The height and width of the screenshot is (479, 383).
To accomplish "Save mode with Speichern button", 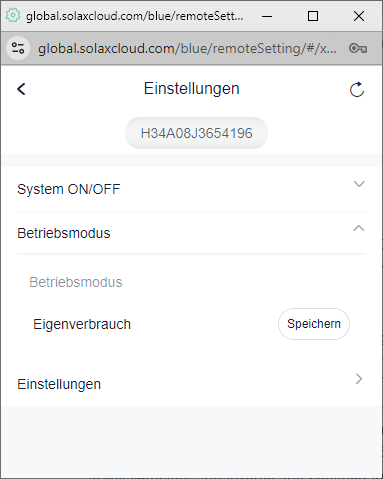I will (x=314, y=324).
